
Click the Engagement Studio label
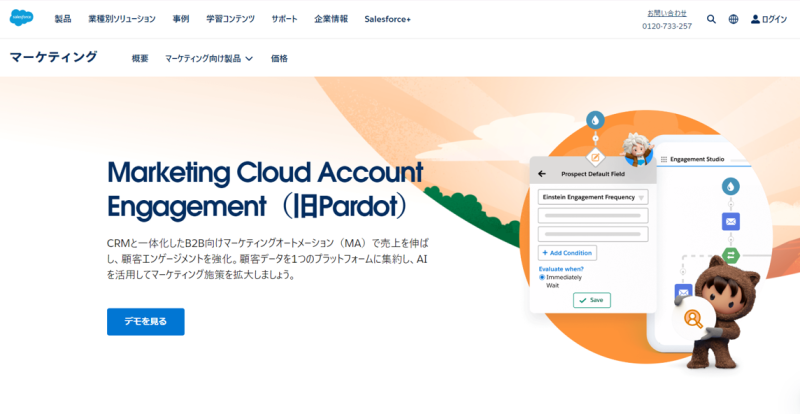697,159
